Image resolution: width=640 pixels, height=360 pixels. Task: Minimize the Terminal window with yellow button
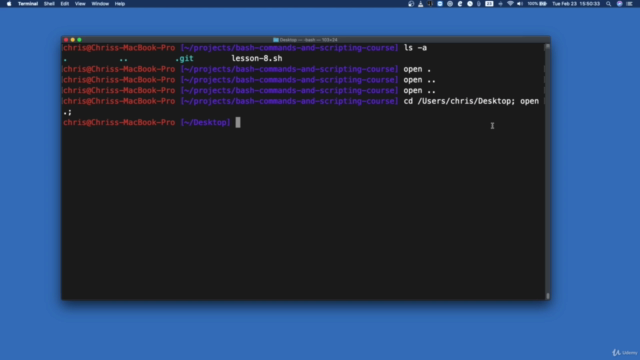tap(73, 40)
